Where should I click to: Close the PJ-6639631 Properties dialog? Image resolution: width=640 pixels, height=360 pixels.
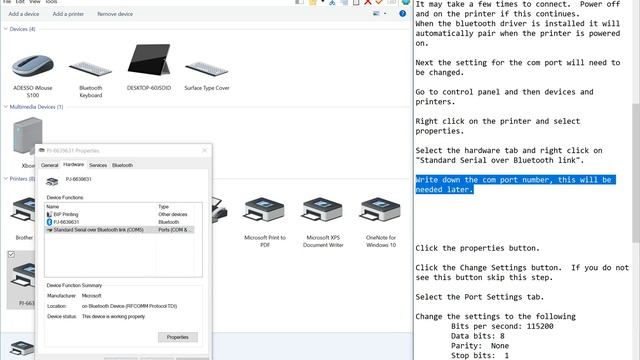tap(204, 150)
